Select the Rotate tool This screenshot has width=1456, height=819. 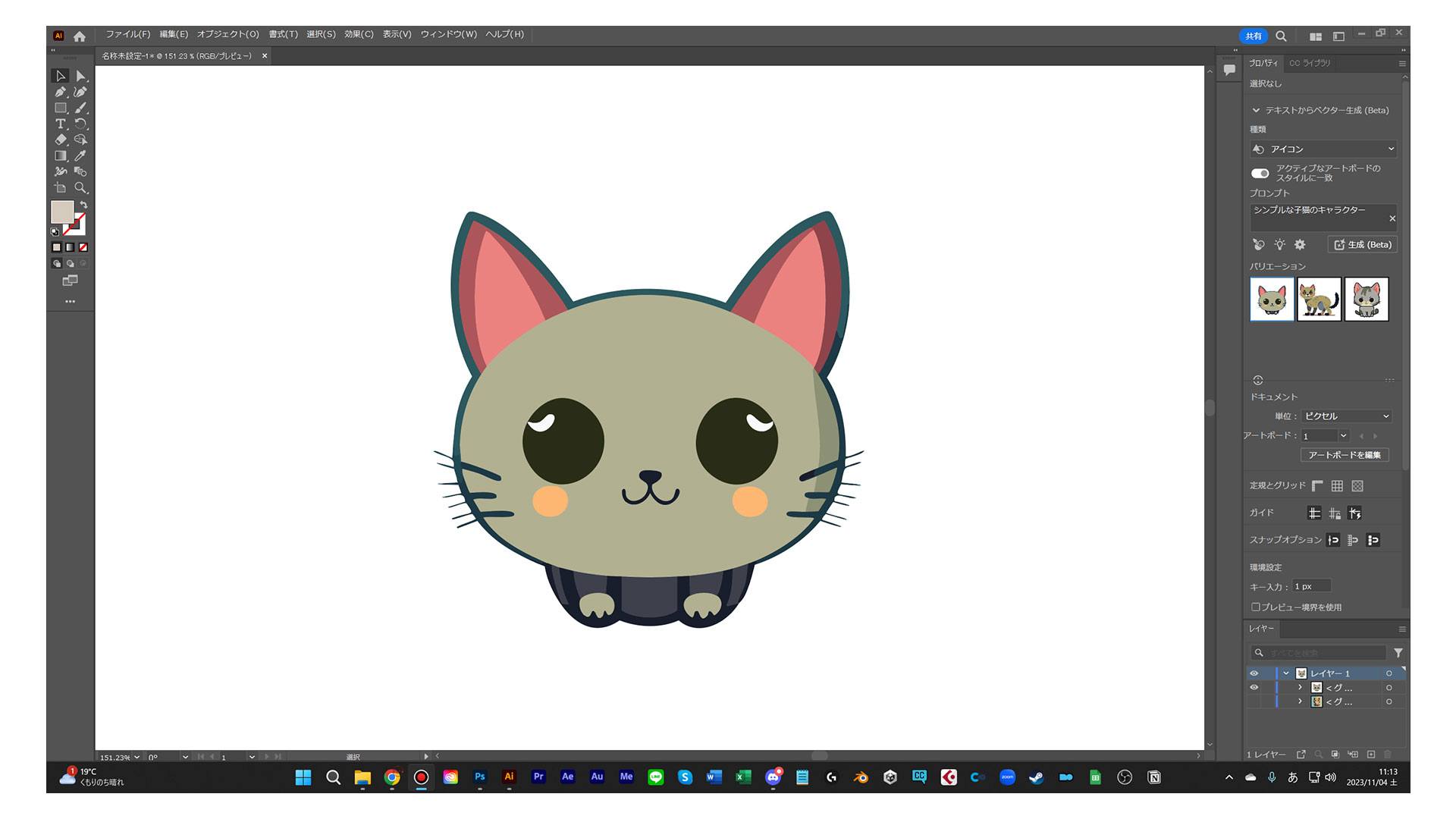click(x=80, y=124)
